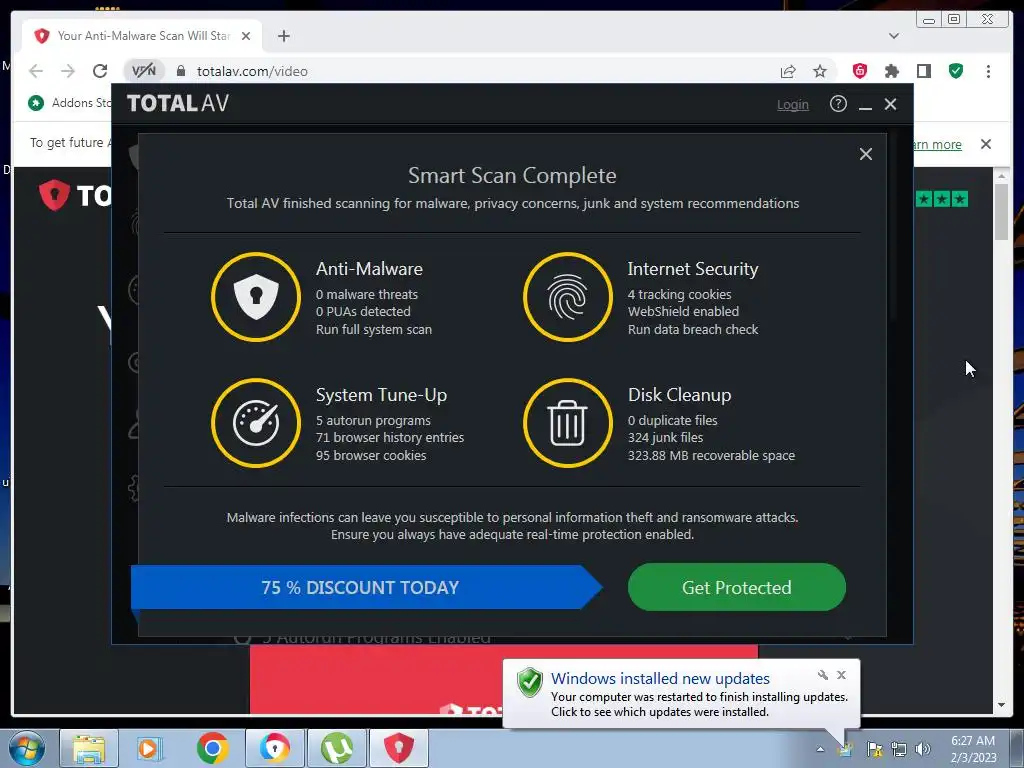This screenshot has width=1024, height=768.
Task: Click the System Tune-Up gauge icon
Action: [x=256, y=423]
